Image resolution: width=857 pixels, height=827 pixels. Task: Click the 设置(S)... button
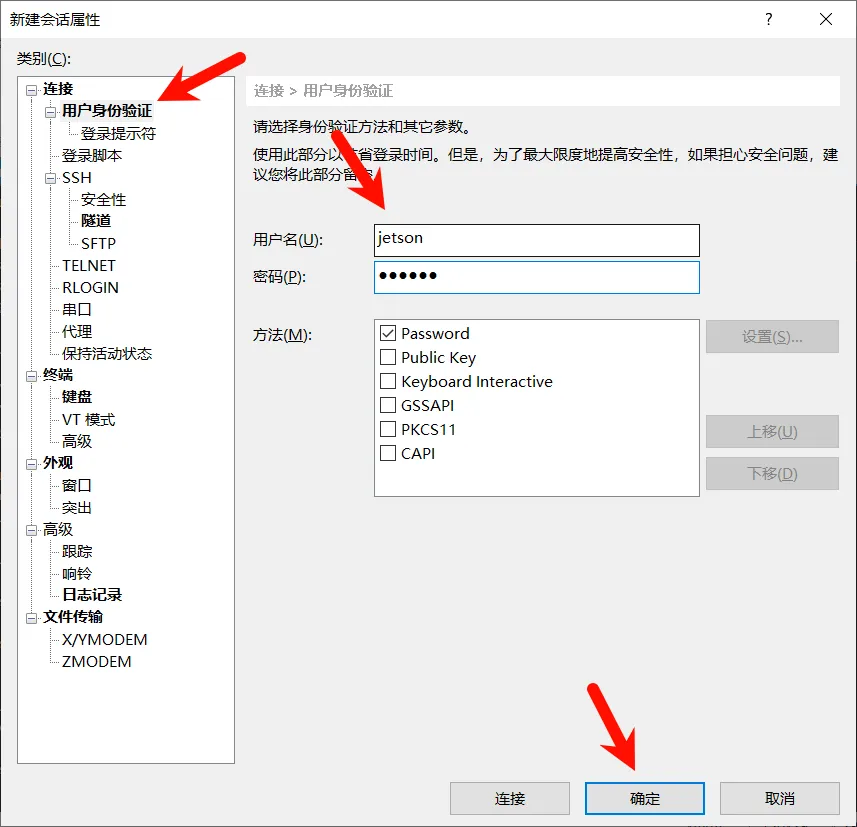(772, 337)
